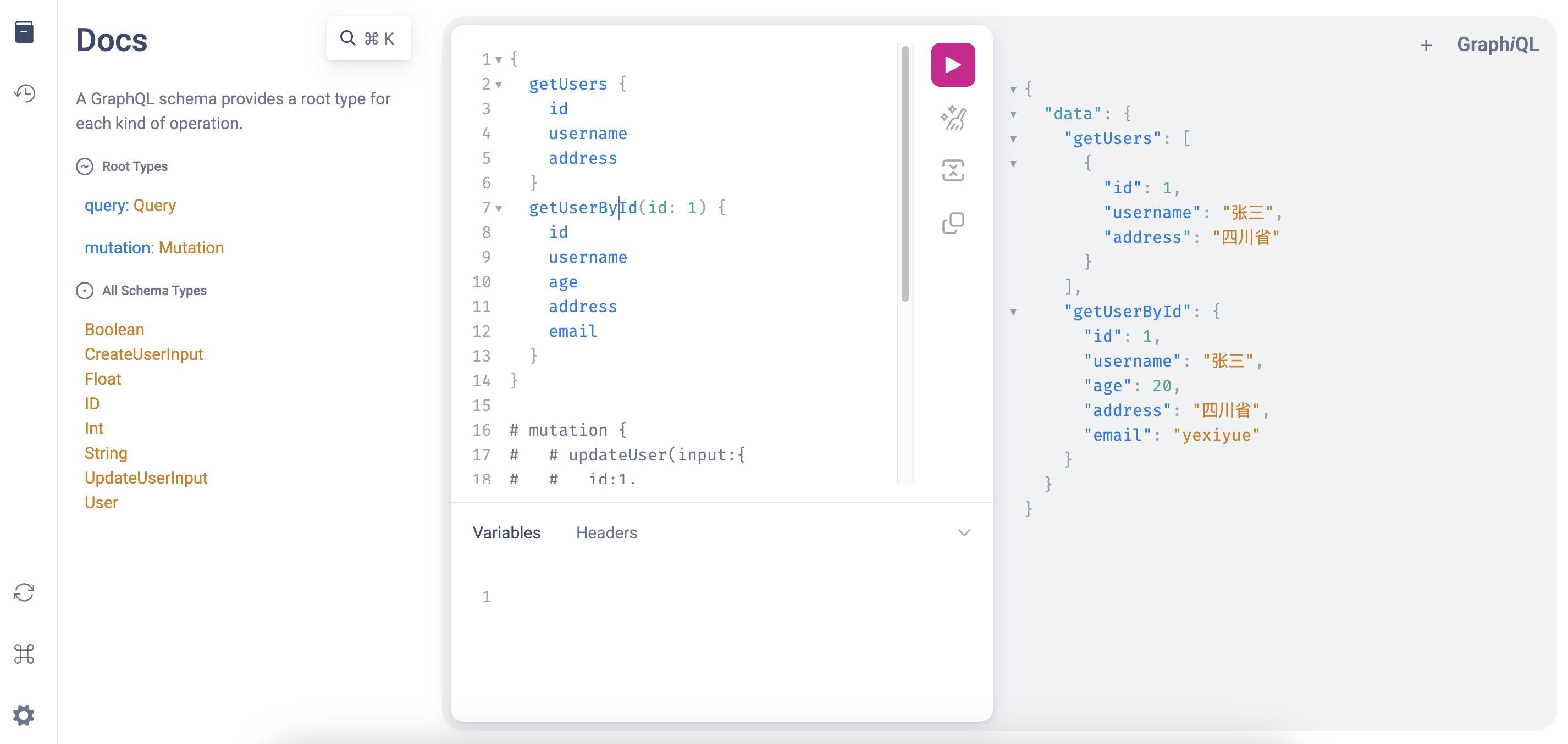Open the docs search box
This screenshot has width=1568, height=744.
pyautogui.click(x=369, y=38)
